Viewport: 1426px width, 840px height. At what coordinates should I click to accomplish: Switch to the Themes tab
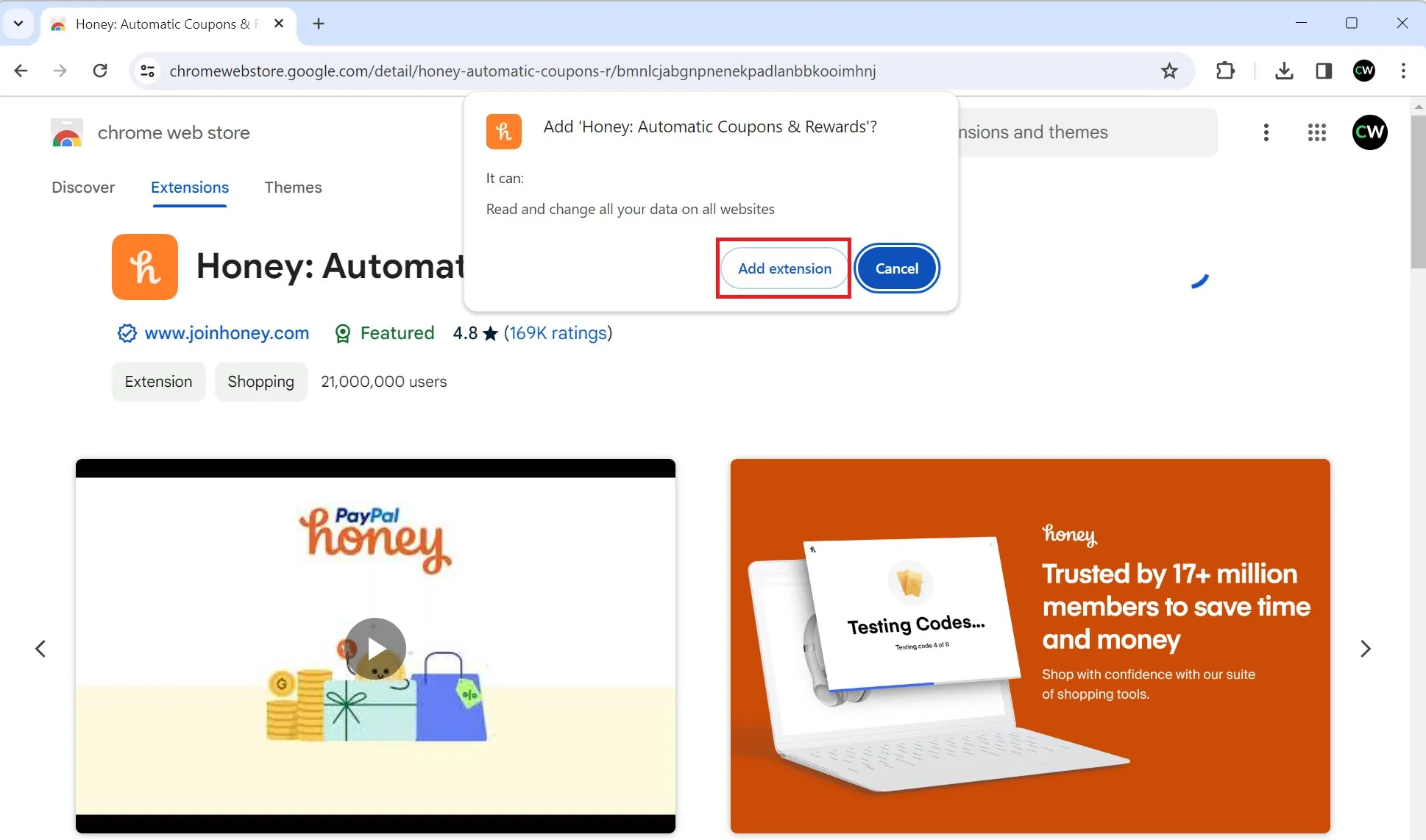coord(293,188)
